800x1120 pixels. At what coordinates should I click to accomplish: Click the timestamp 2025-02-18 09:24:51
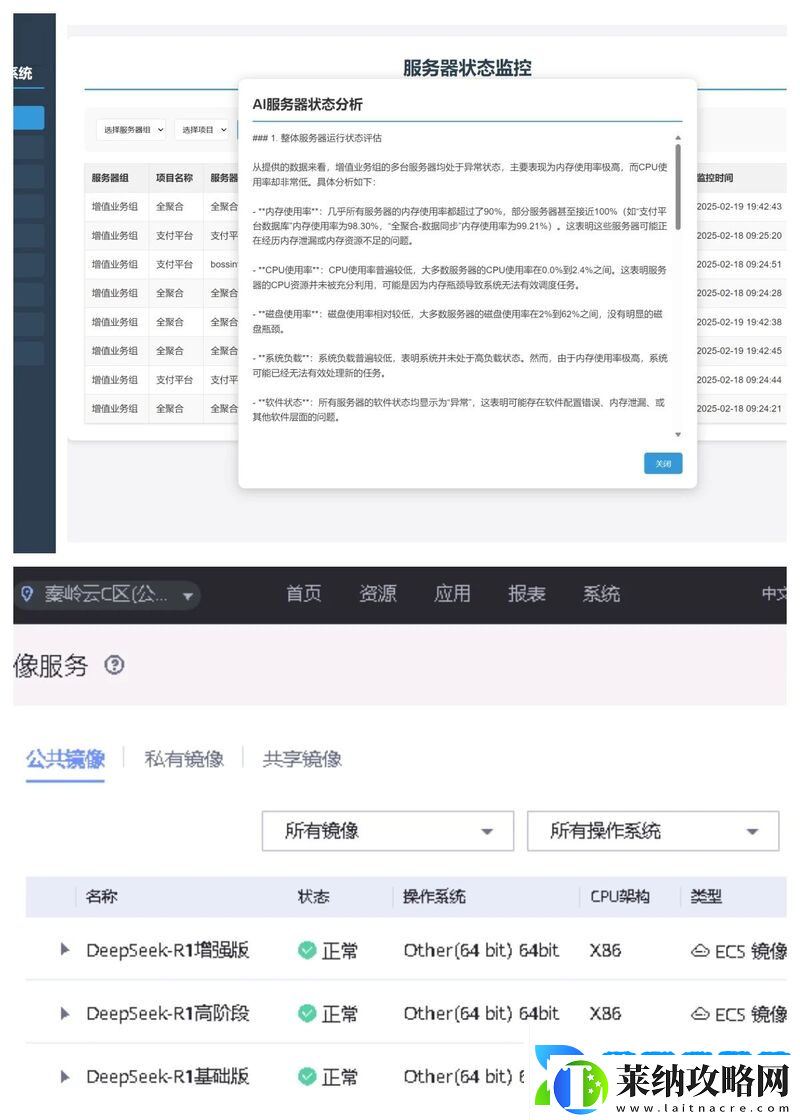739,264
